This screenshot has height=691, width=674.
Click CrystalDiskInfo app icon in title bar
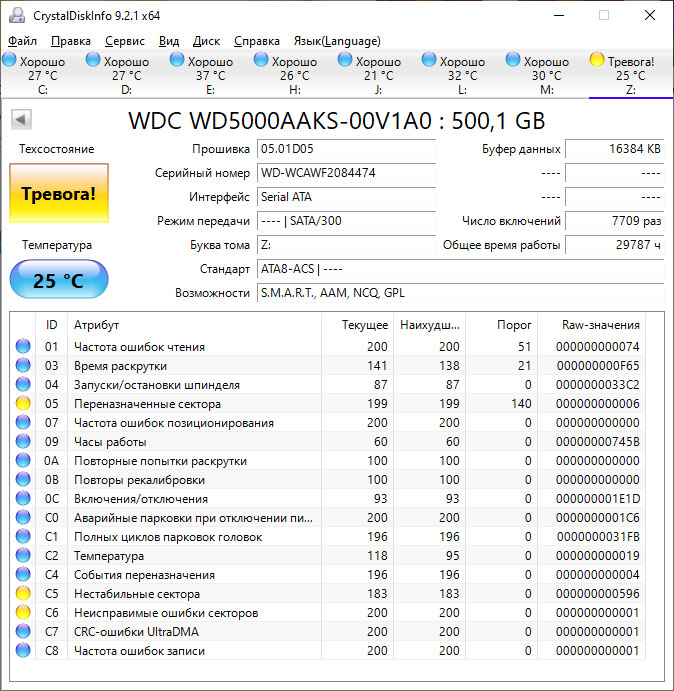tap(17, 15)
